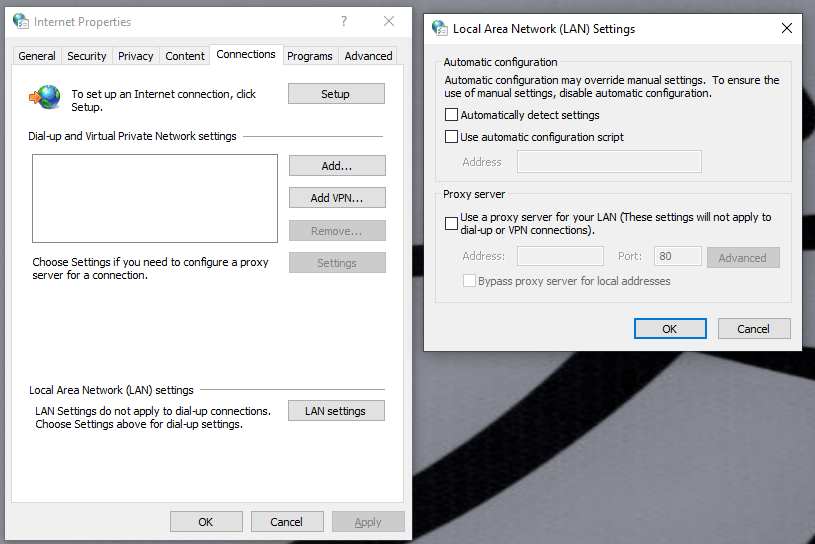Click Cancel in Internet Properties
This screenshot has width=815, height=544.
click(287, 522)
